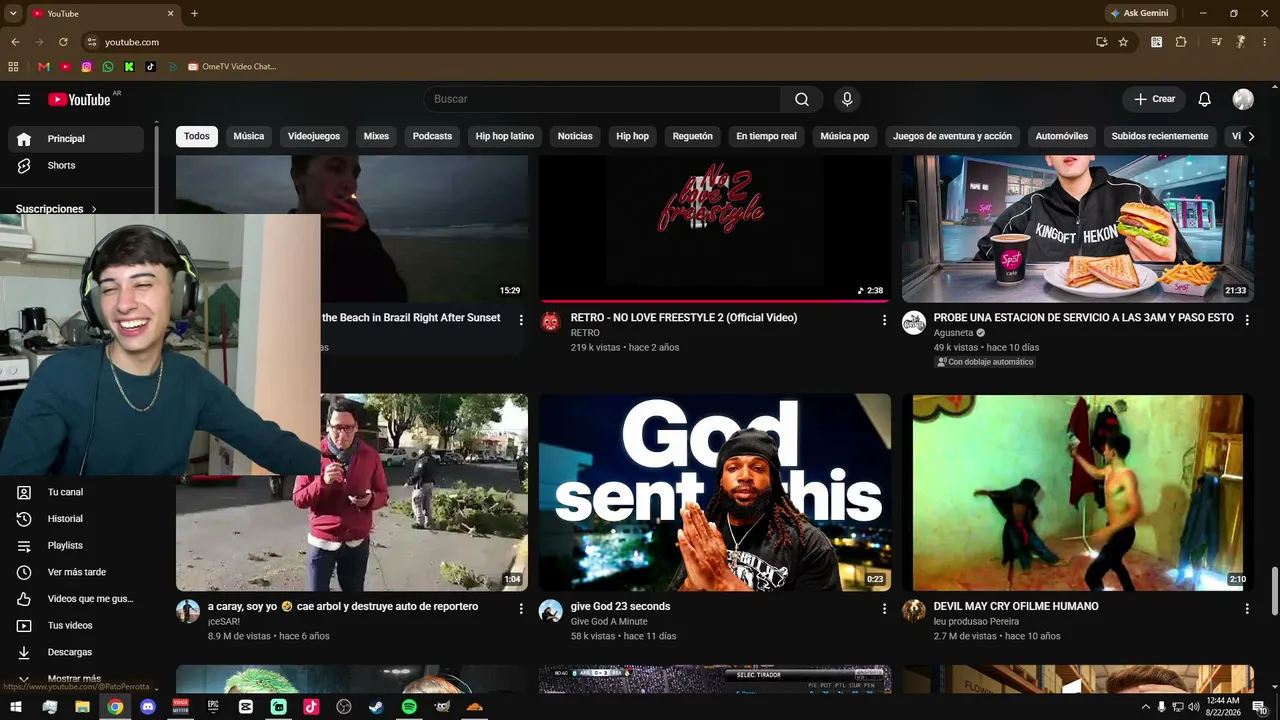Open the leu produsao Pereira channel avatar
This screenshot has width=1280, height=720.
coord(914,611)
